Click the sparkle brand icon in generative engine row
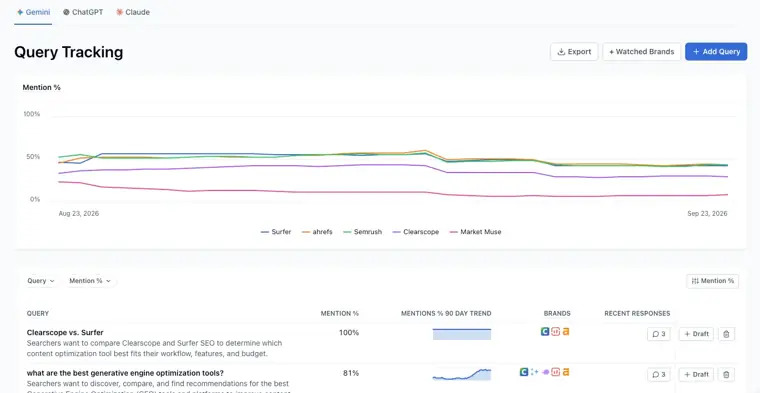Image resolution: width=760 pixels, height=393 pixels. tap(534, 372)
